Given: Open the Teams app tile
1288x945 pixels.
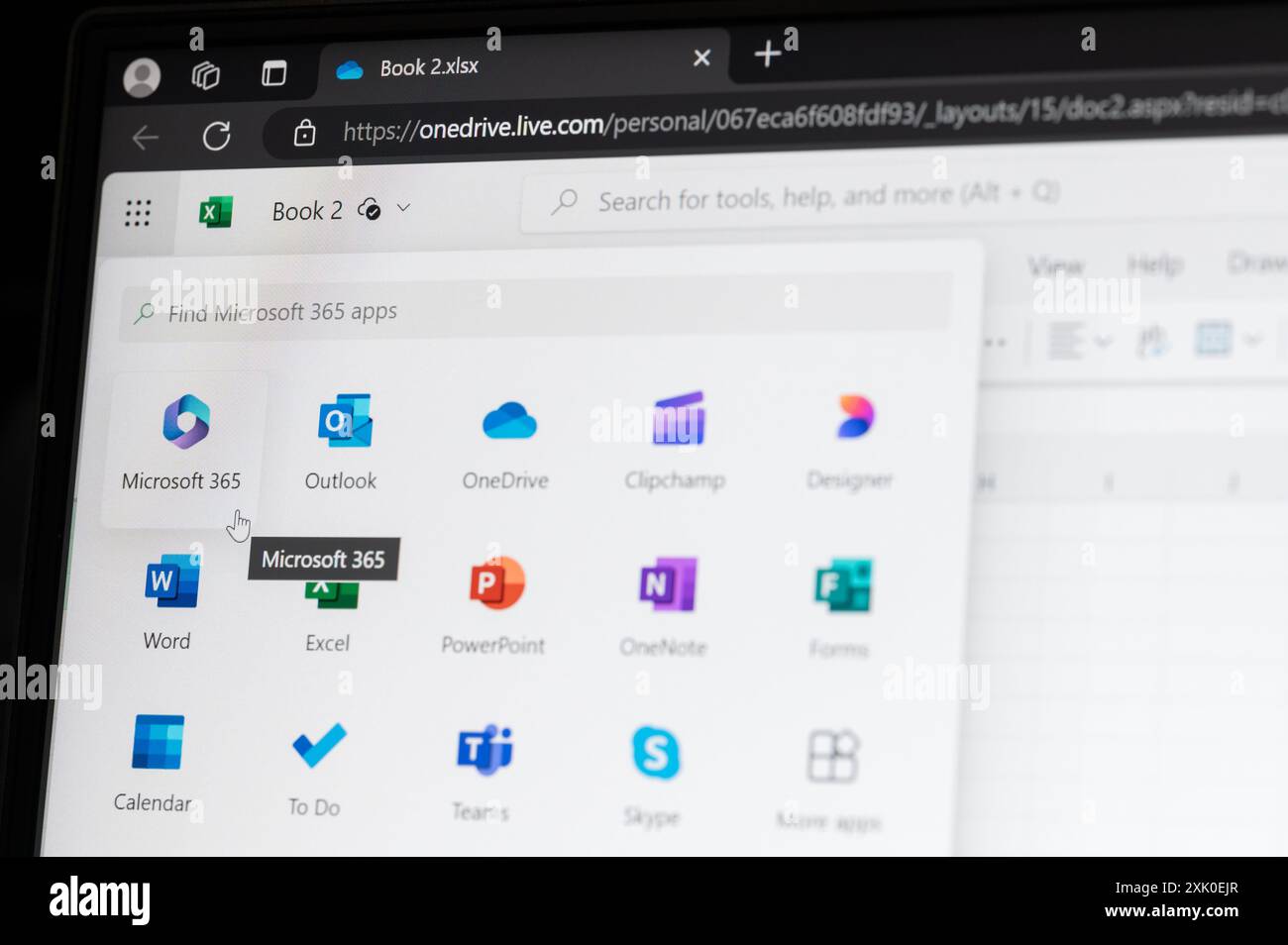Looking at the screenshot, I should 483,775.
